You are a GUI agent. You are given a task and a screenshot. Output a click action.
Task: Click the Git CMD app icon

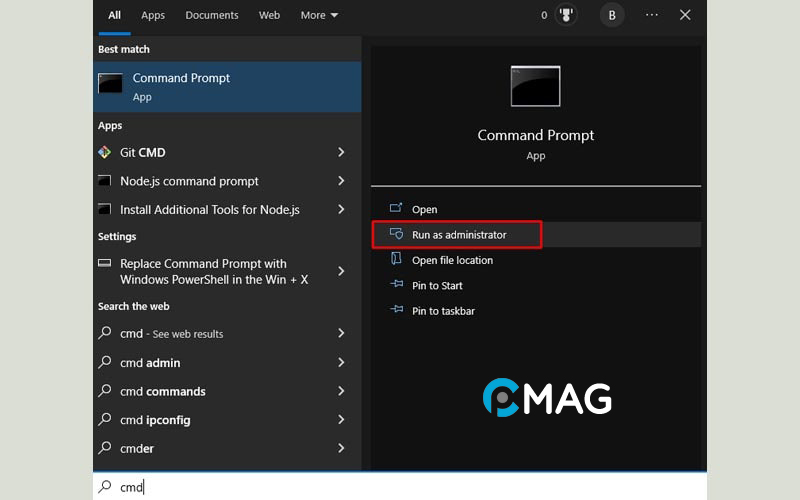coord(104,152)
